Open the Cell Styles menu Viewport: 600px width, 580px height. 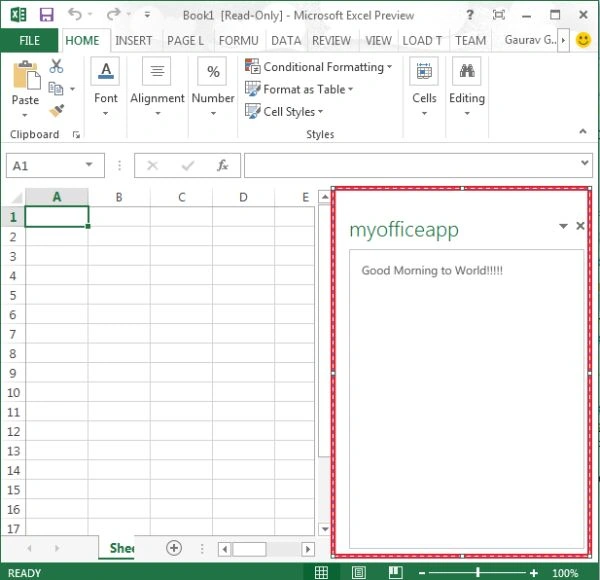284,111
